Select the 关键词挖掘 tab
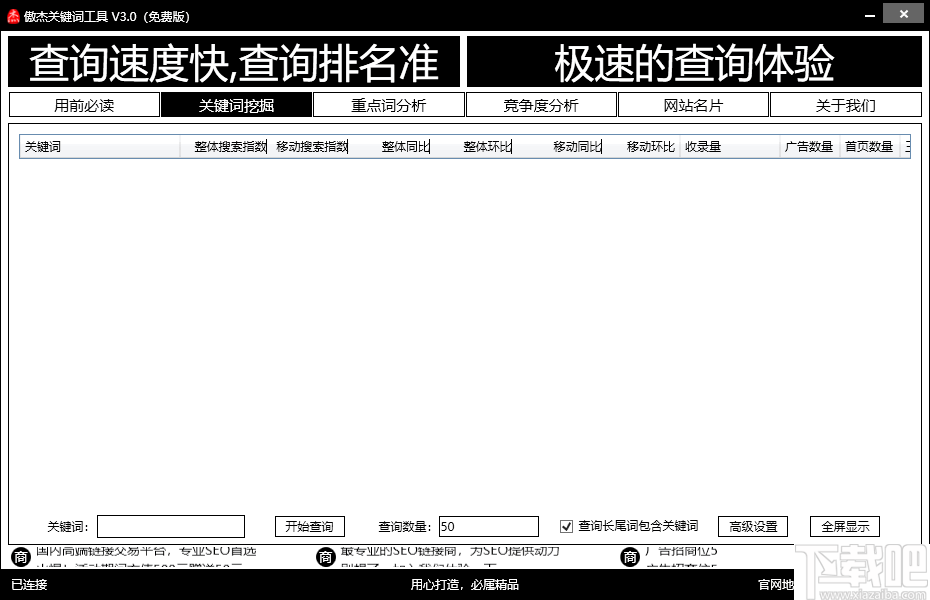Image resolution: width=930 pixels, height=600 pixels. 236,104
